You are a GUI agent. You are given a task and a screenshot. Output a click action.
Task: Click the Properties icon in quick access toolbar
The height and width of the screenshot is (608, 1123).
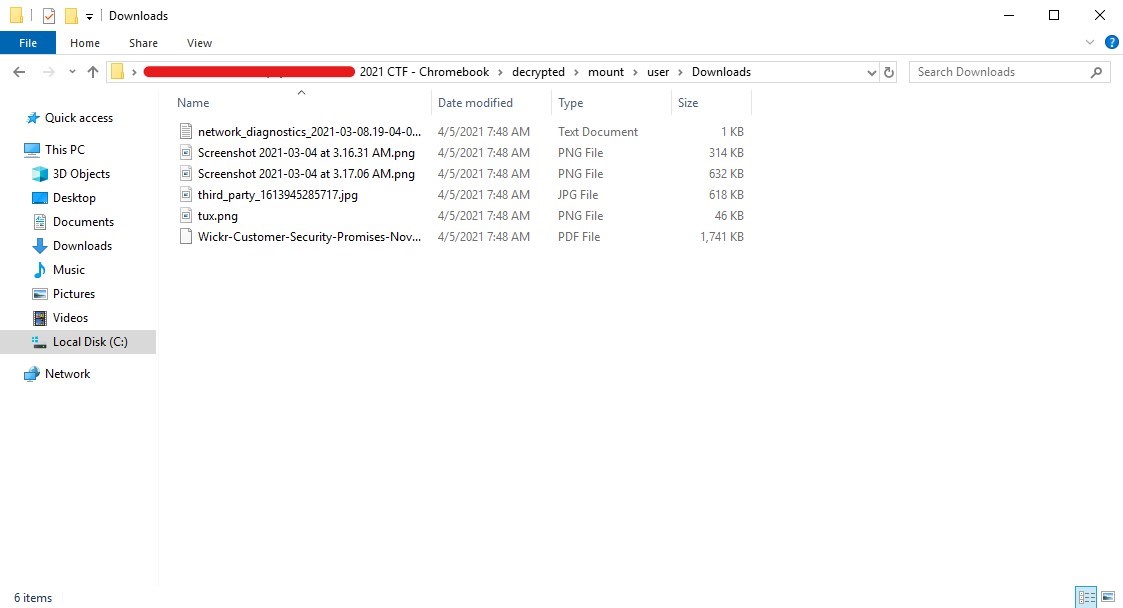coord(48,16)
